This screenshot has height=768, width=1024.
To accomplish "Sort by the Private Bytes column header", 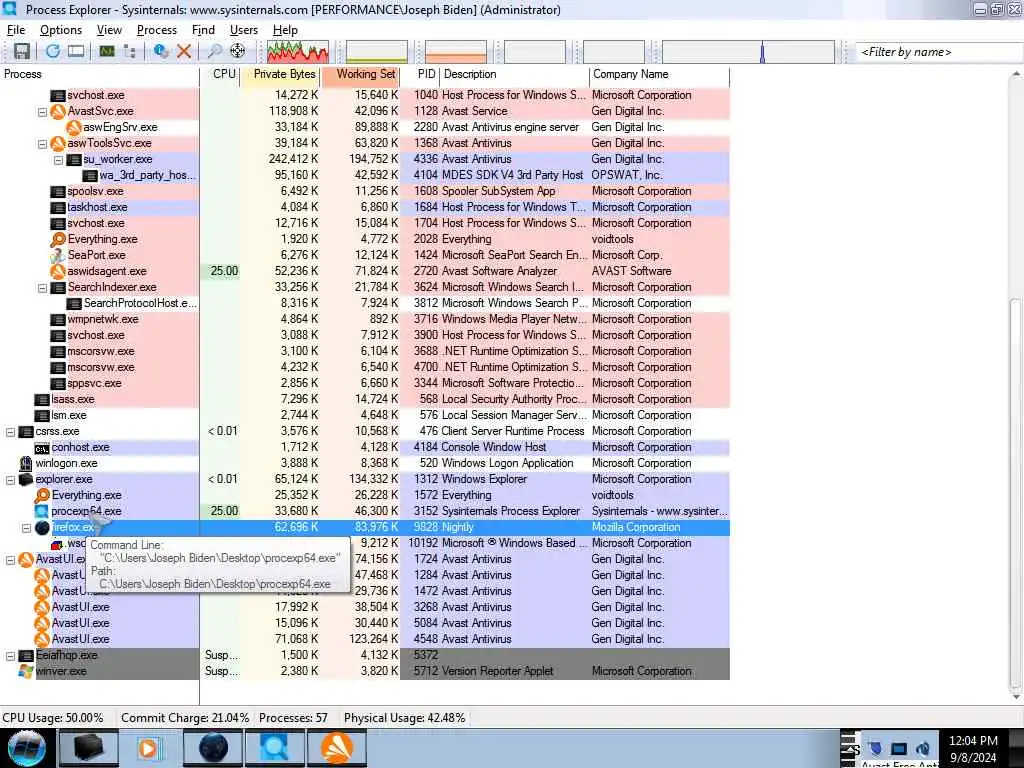I will click(281, 74).
